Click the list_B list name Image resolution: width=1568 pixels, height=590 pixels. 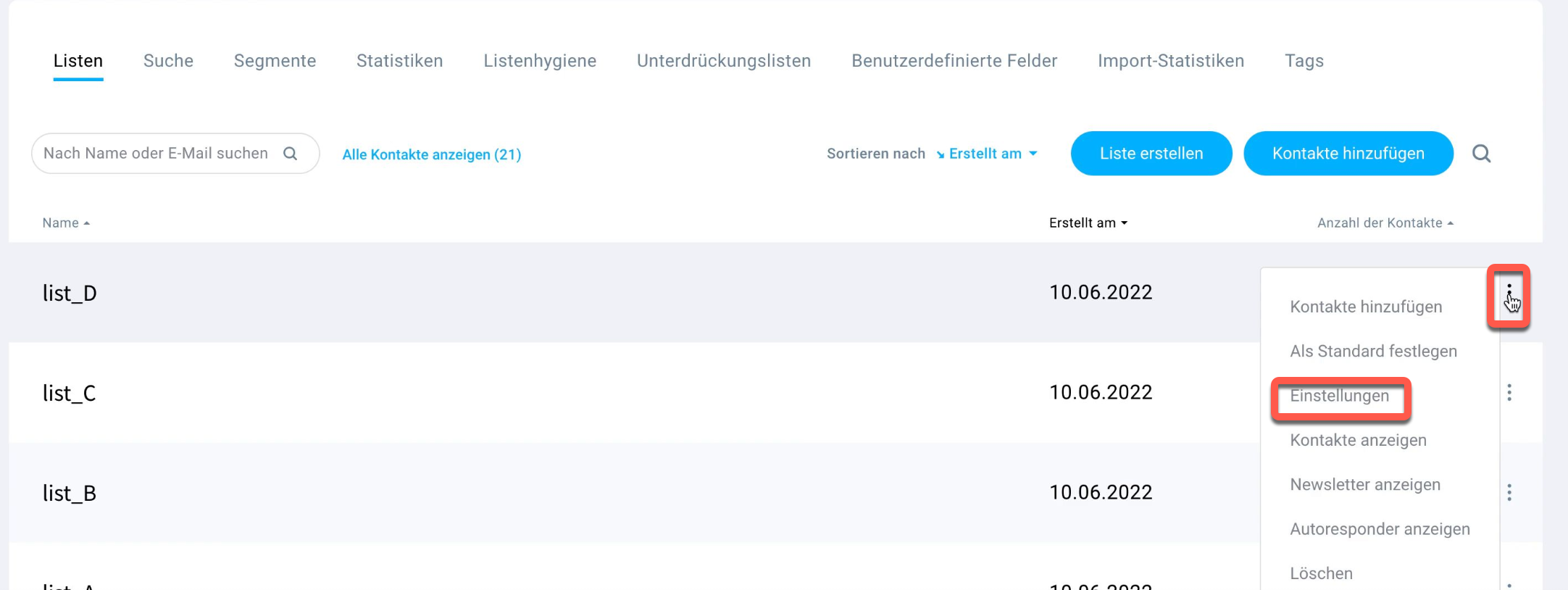tap(70, 493)
